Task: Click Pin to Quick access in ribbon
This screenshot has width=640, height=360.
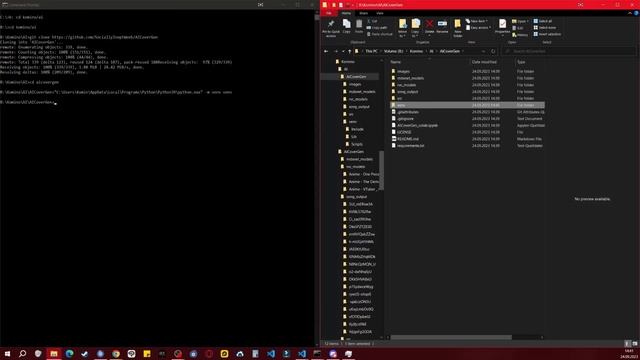Action: tap(331, 28)
